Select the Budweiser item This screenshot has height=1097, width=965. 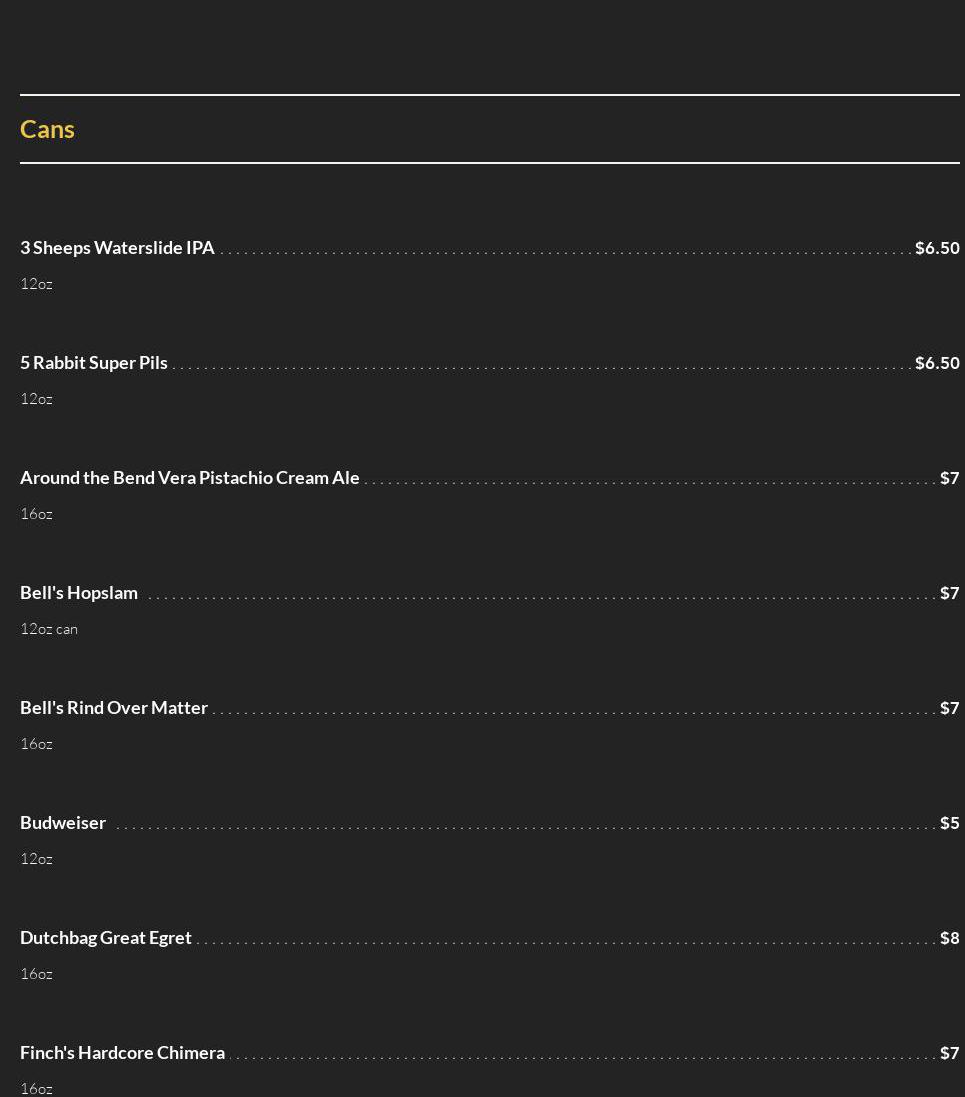click(63, 822)
